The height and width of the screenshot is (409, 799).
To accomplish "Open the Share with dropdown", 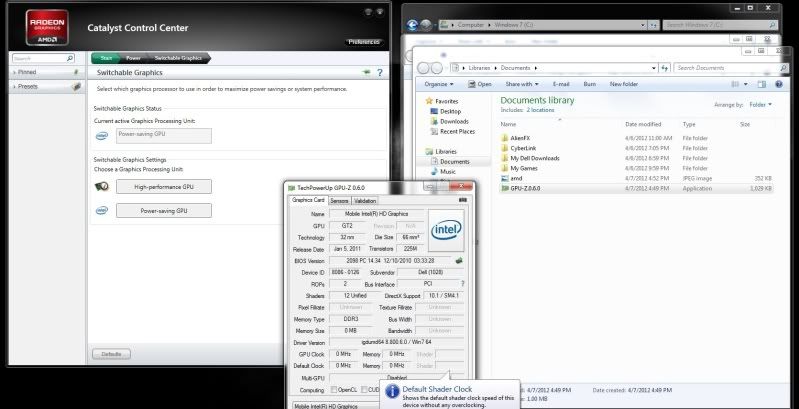I will [x=522, y=84].
